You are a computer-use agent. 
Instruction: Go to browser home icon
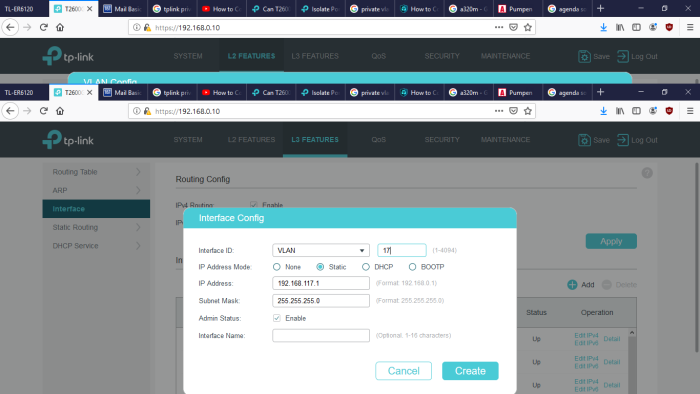click(x=60, y=111)
